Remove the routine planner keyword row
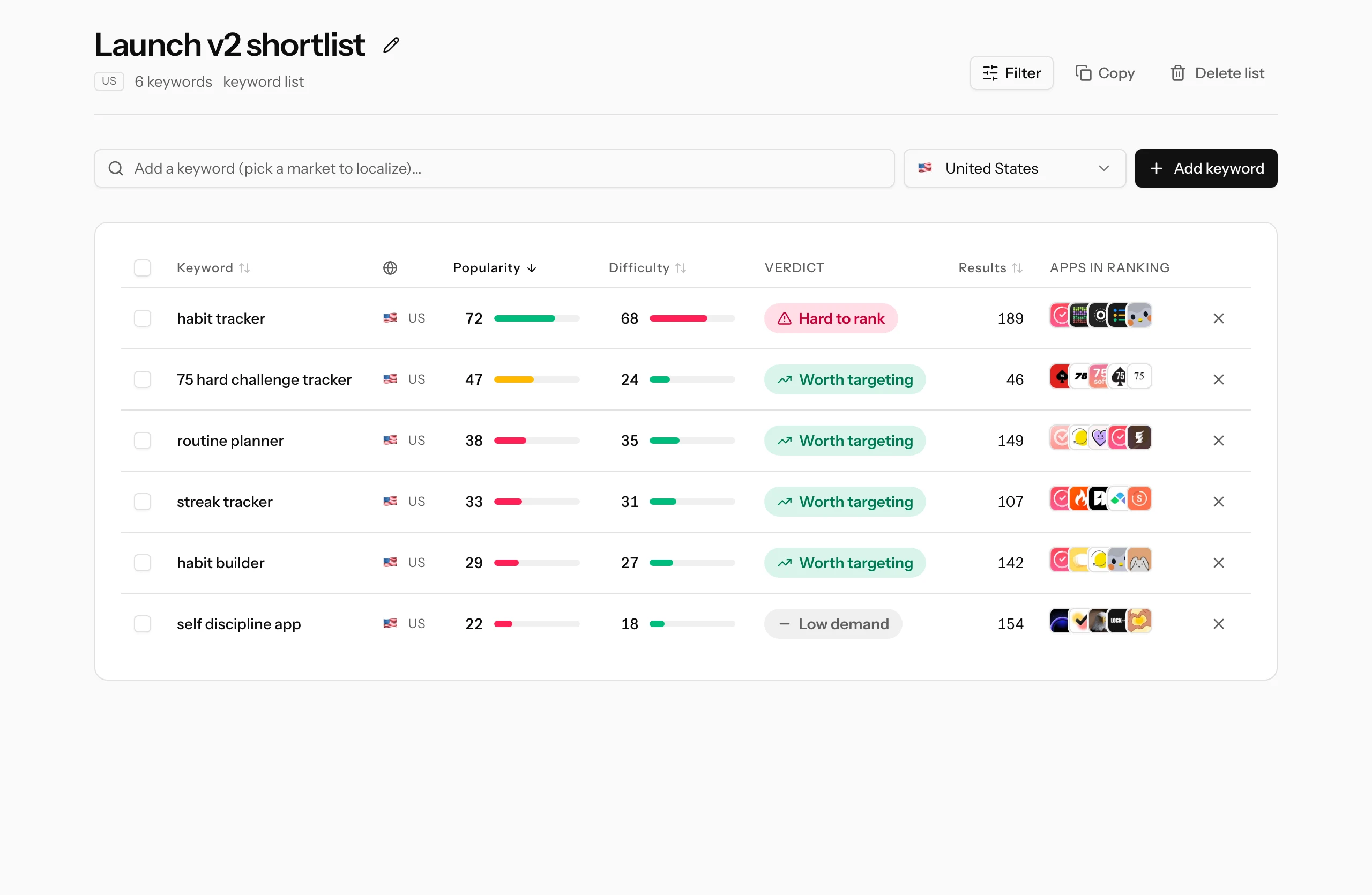The image size is (1372, 895). pos(1218,441)
